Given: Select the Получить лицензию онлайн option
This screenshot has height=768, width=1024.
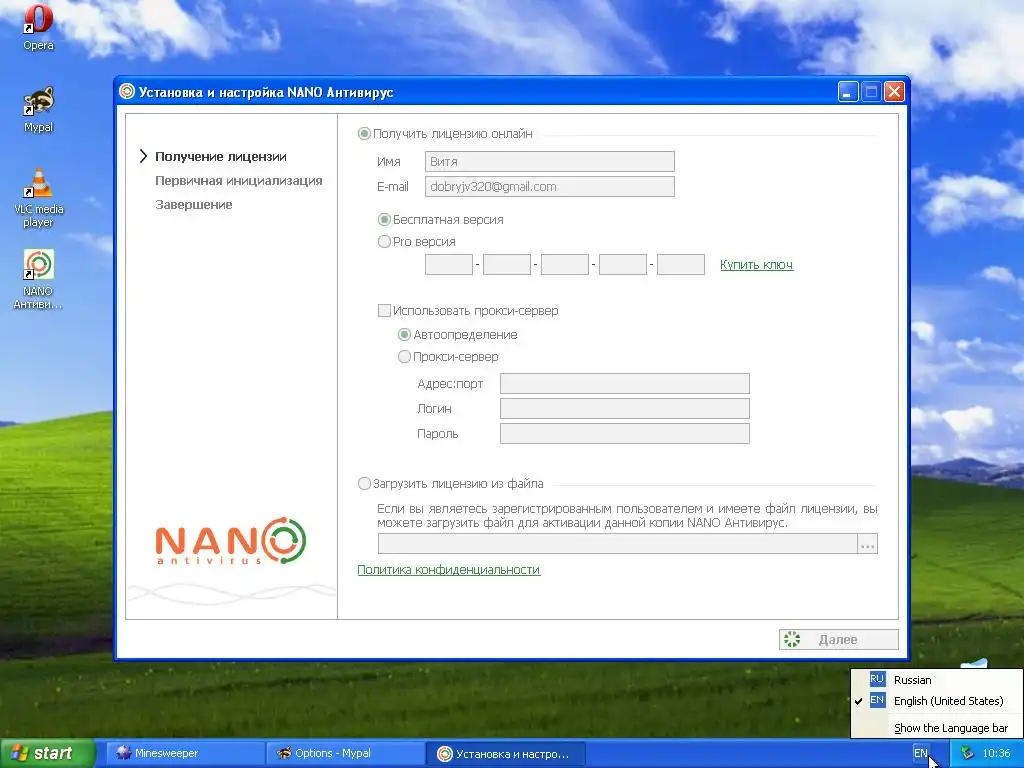Looking at the screenshot, I should [364, 134].
